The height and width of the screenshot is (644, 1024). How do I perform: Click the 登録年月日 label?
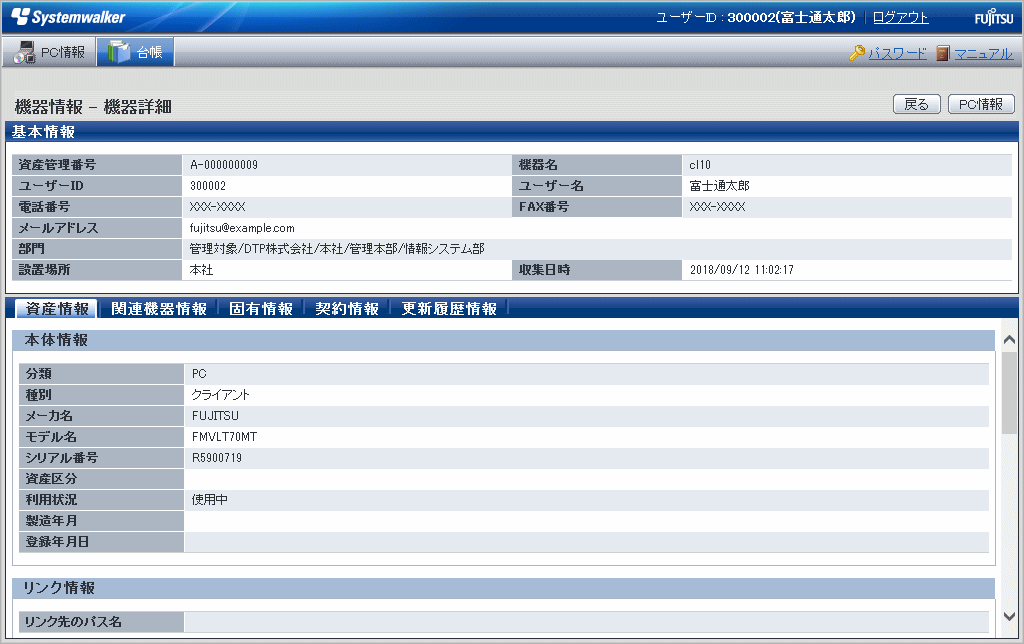pos(57,541)
